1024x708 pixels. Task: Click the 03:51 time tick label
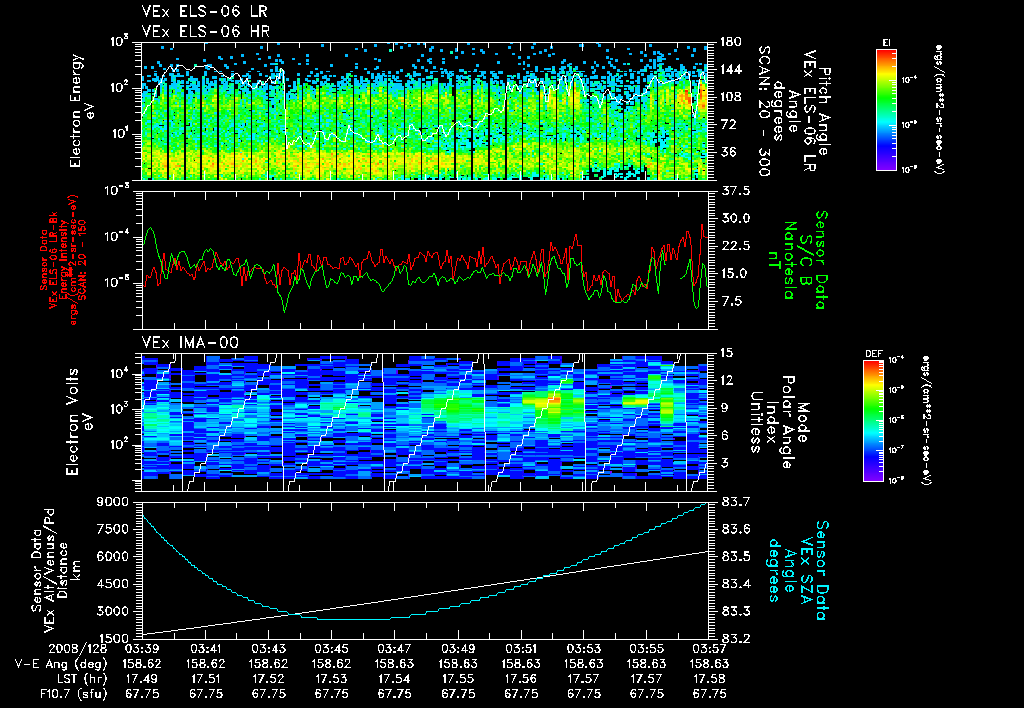[520, 649]
